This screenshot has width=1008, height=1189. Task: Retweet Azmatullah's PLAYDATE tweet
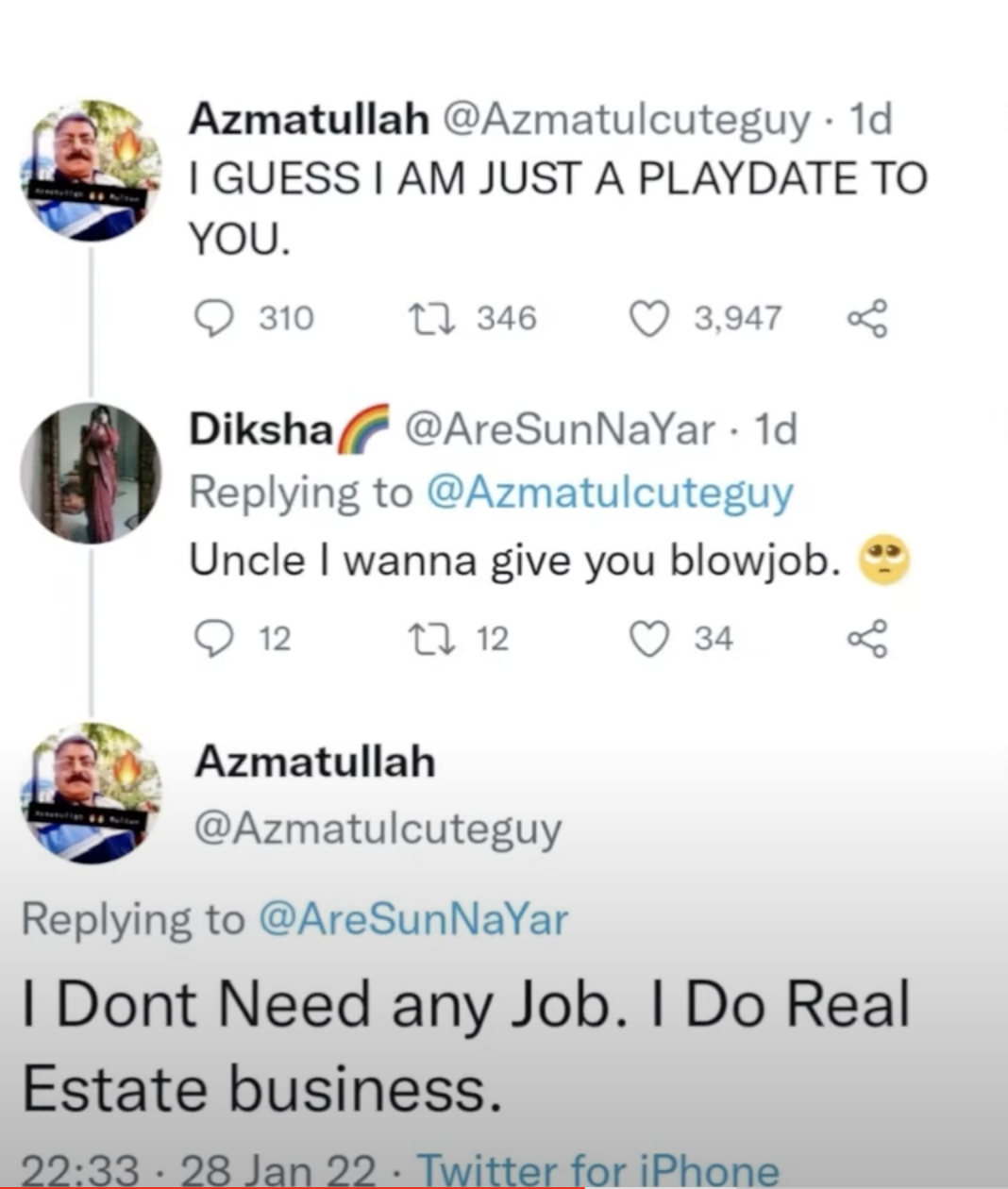click(x=431, y=318)
